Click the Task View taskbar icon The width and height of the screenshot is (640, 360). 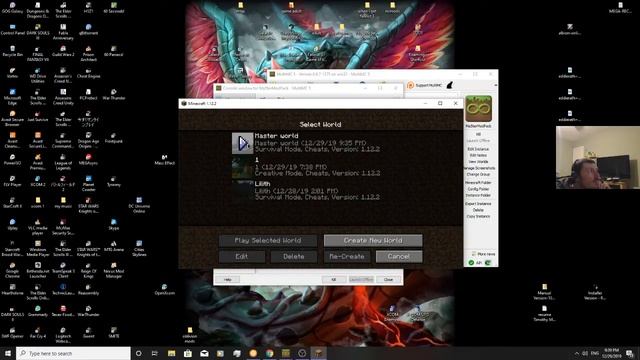[x=155, y=353]
